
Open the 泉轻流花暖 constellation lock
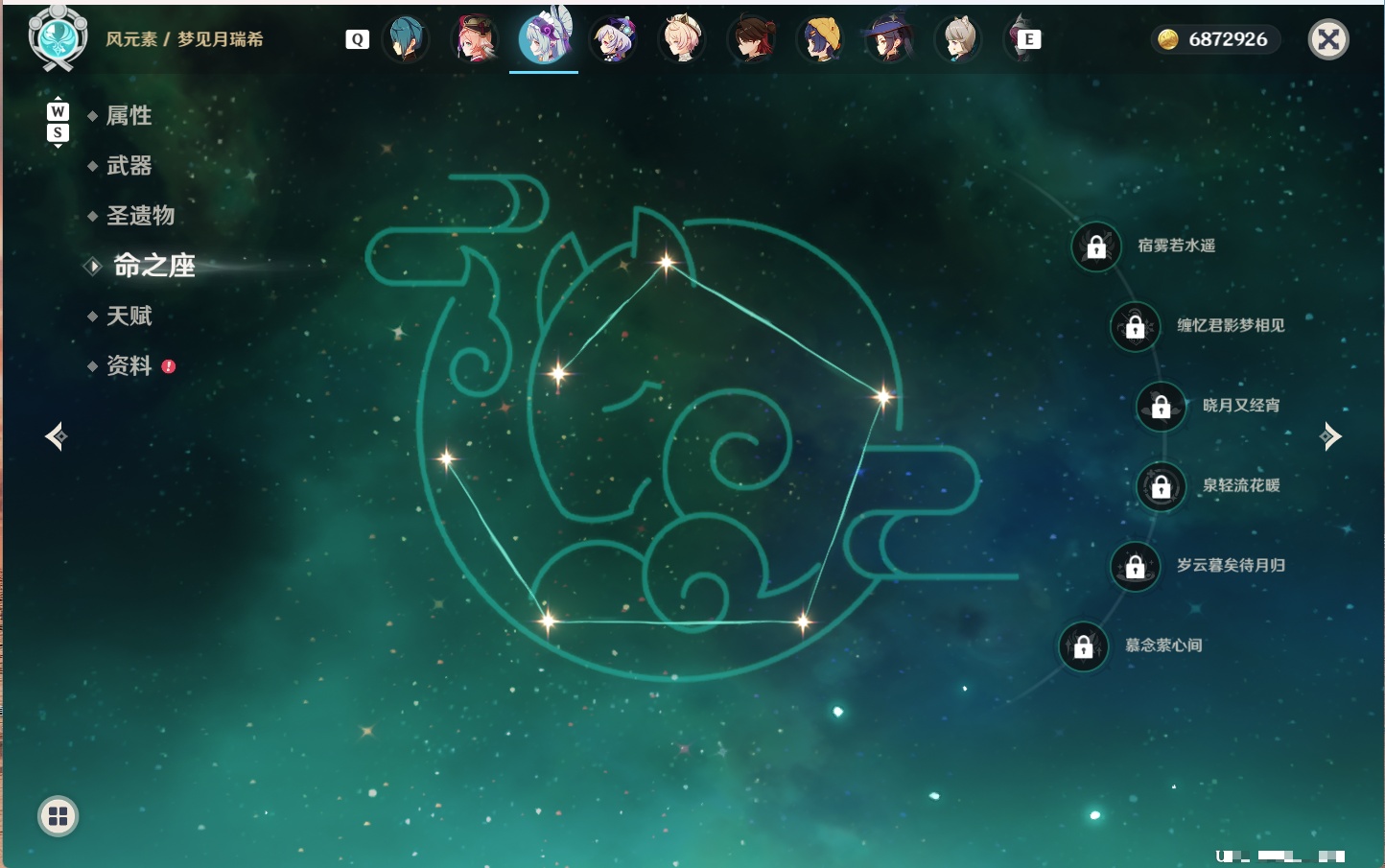(x=1162, y=486)
